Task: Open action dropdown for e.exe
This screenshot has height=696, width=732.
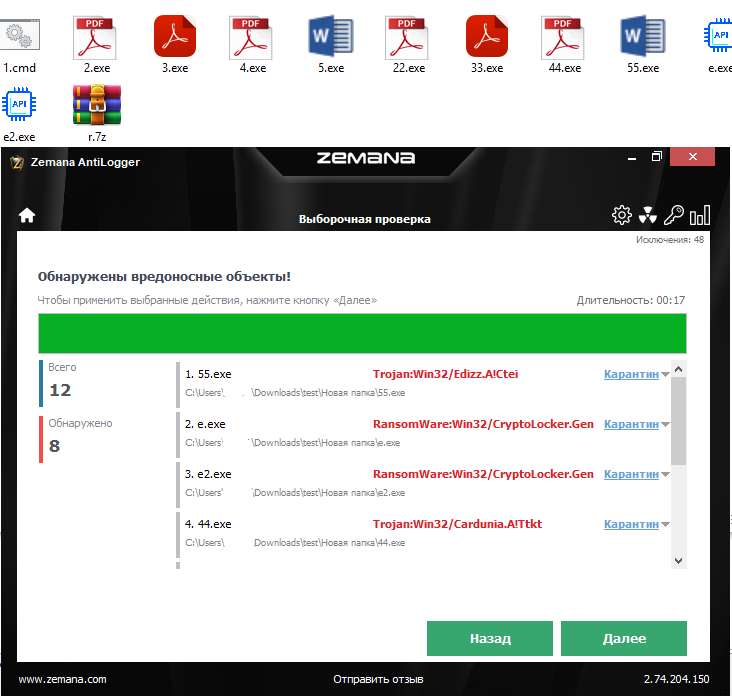Action: [665, 424]
